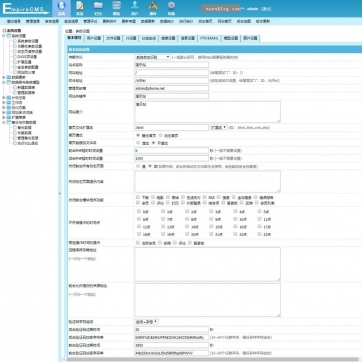
Task: Click the site description textarea
Action: click(208, 112)
